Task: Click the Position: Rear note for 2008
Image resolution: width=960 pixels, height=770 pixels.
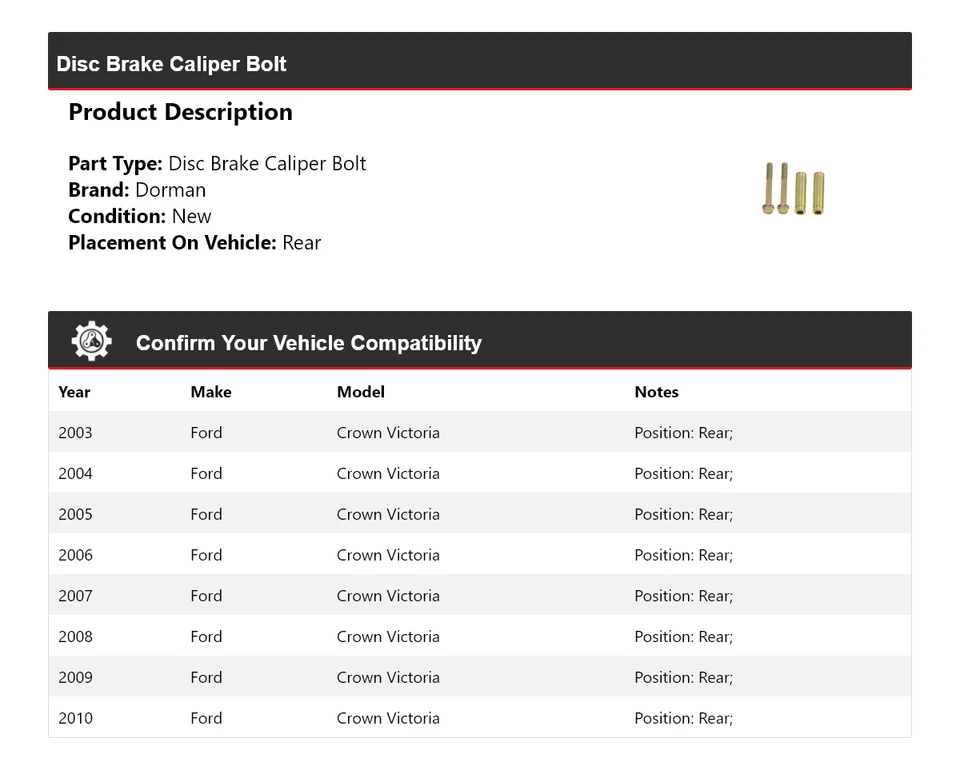Action: pos(683,637)
